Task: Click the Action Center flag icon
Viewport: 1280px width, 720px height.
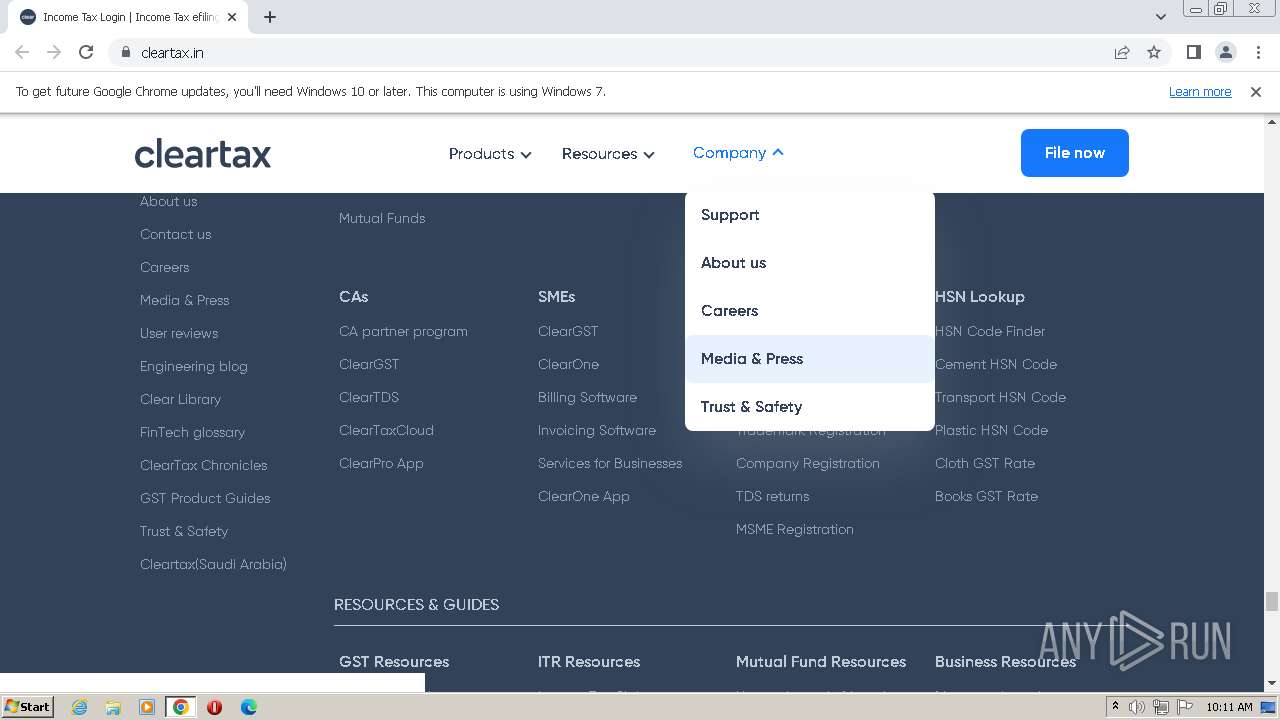Action: 1185,707
